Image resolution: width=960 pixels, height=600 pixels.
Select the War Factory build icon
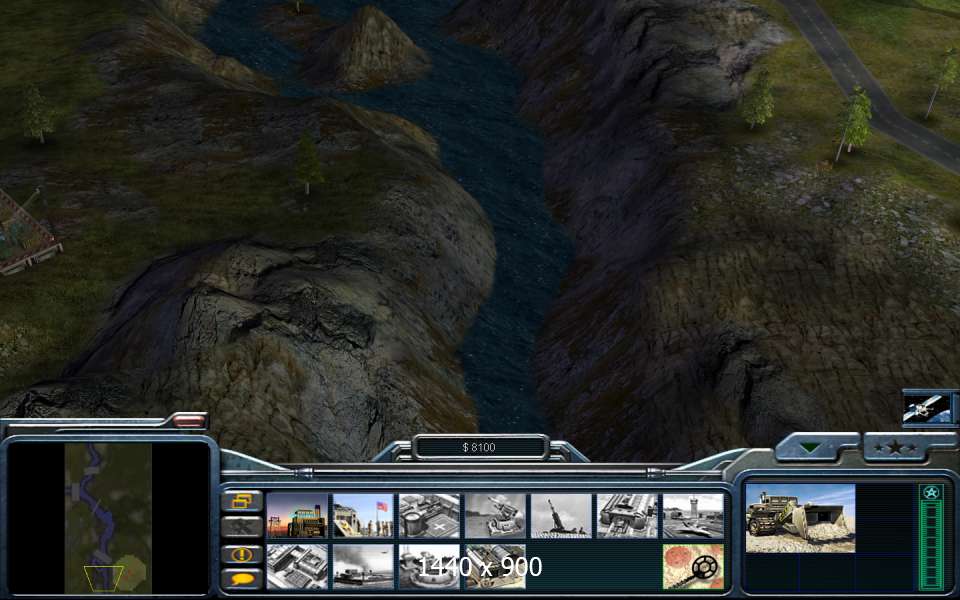click(628, 516)
